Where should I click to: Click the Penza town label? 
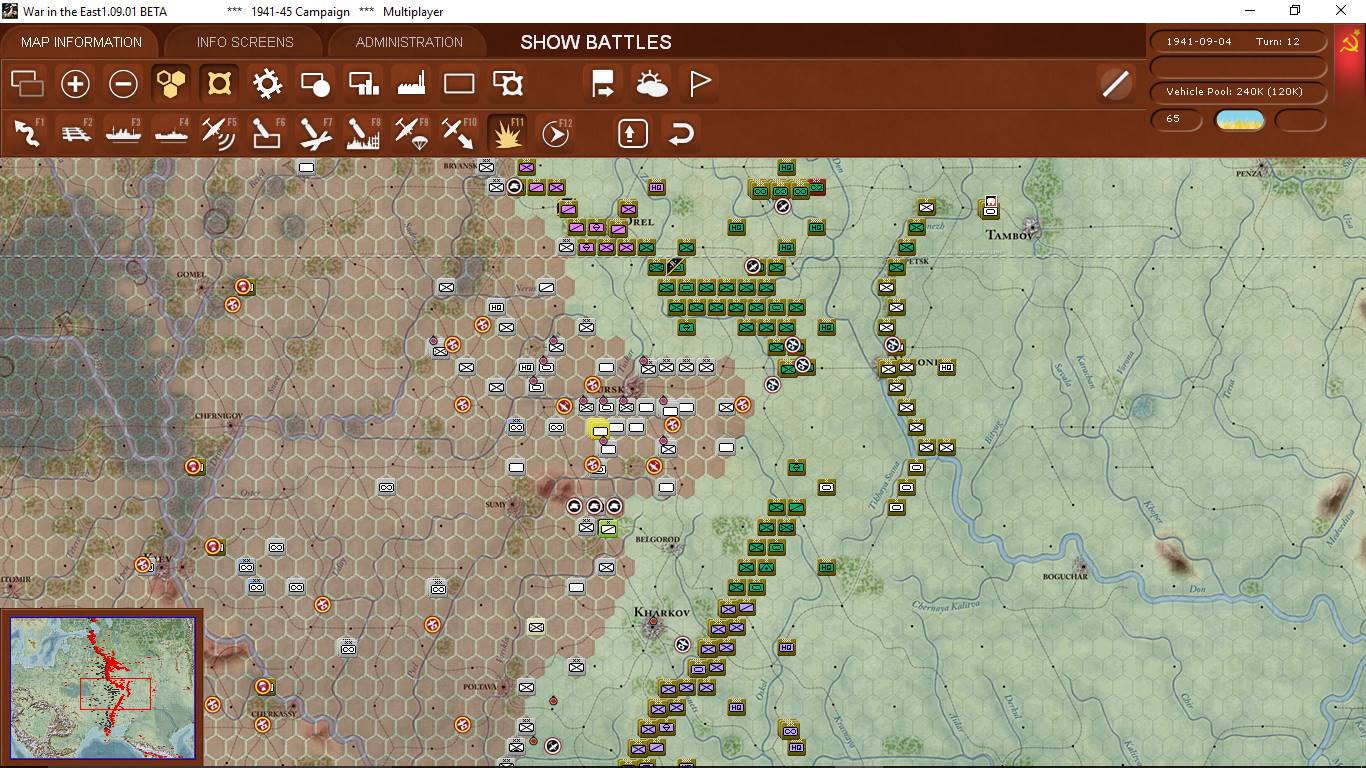1248,174
